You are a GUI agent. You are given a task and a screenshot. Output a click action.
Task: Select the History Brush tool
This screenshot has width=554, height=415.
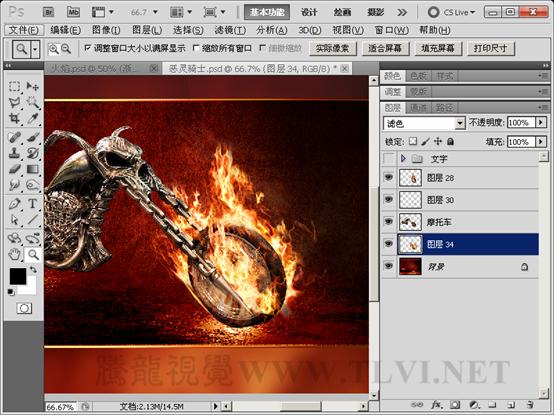pyautogui.click(x=33, y=153)
